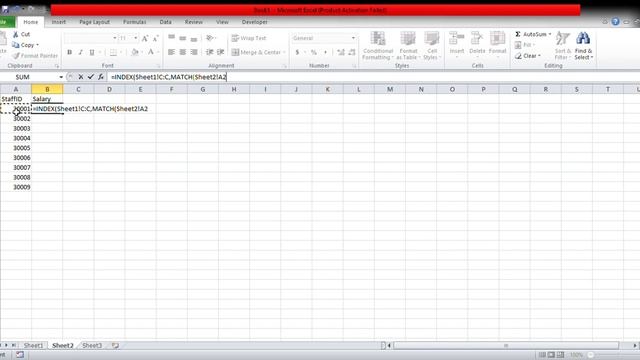Click the Delete cells button
The image size is (640, 360).
pyautogui.click(x=477, y=44)
